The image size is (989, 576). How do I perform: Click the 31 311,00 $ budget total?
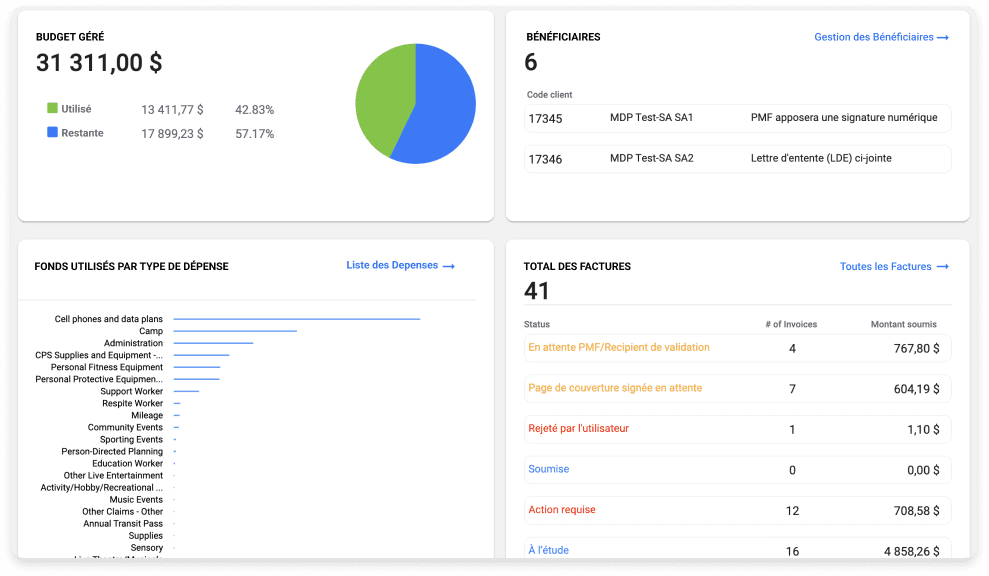click(x=99, y=63)
